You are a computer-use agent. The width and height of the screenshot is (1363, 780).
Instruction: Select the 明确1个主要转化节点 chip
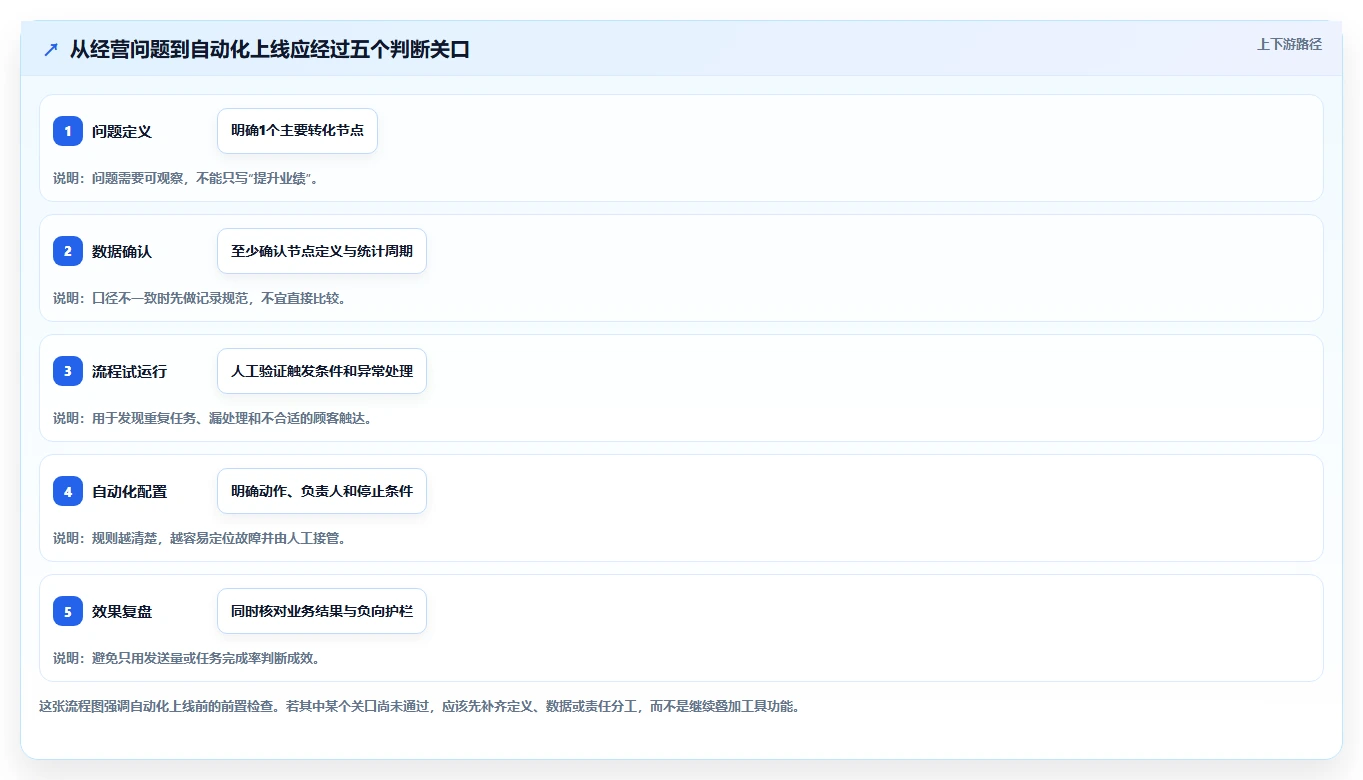pyautogui.click(x=297, y=131)
